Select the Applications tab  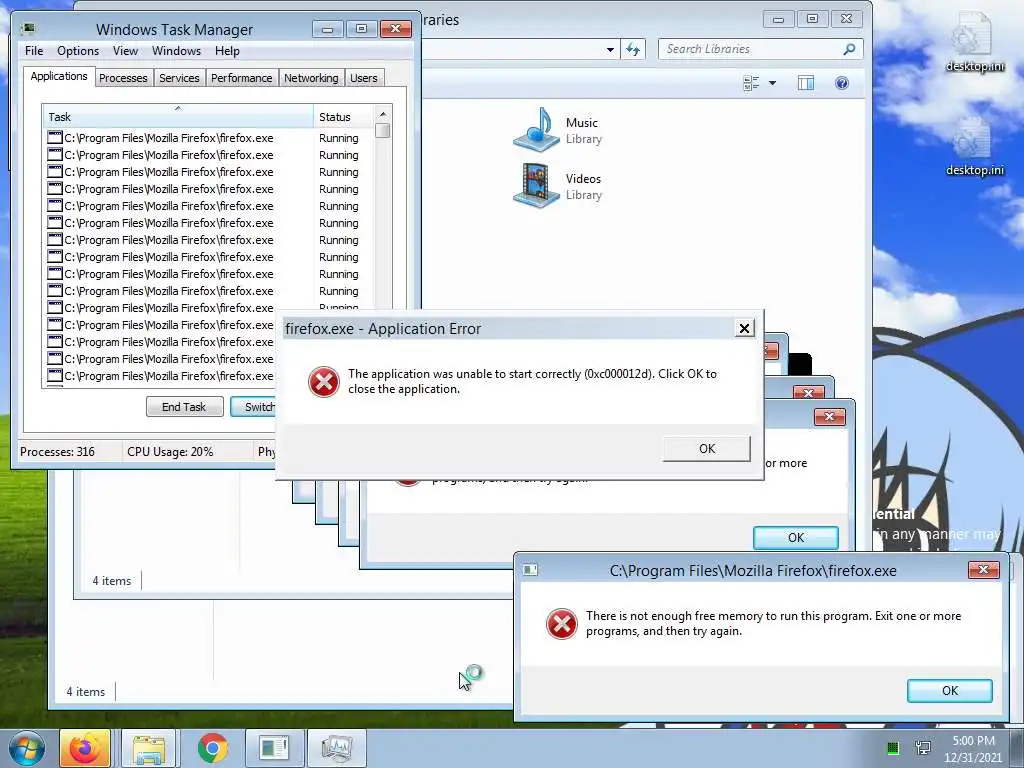click(59, 76)
